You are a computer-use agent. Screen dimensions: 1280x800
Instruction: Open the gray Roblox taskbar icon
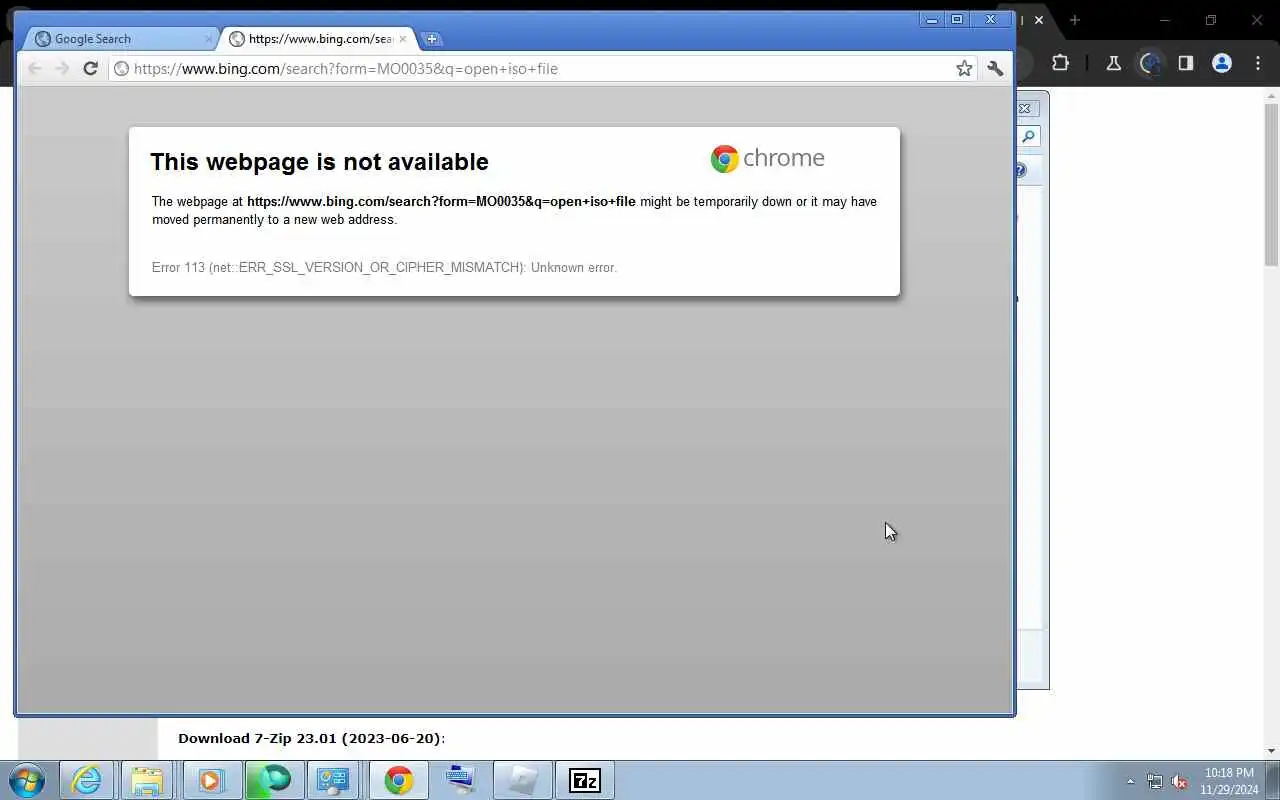point(522,780)
